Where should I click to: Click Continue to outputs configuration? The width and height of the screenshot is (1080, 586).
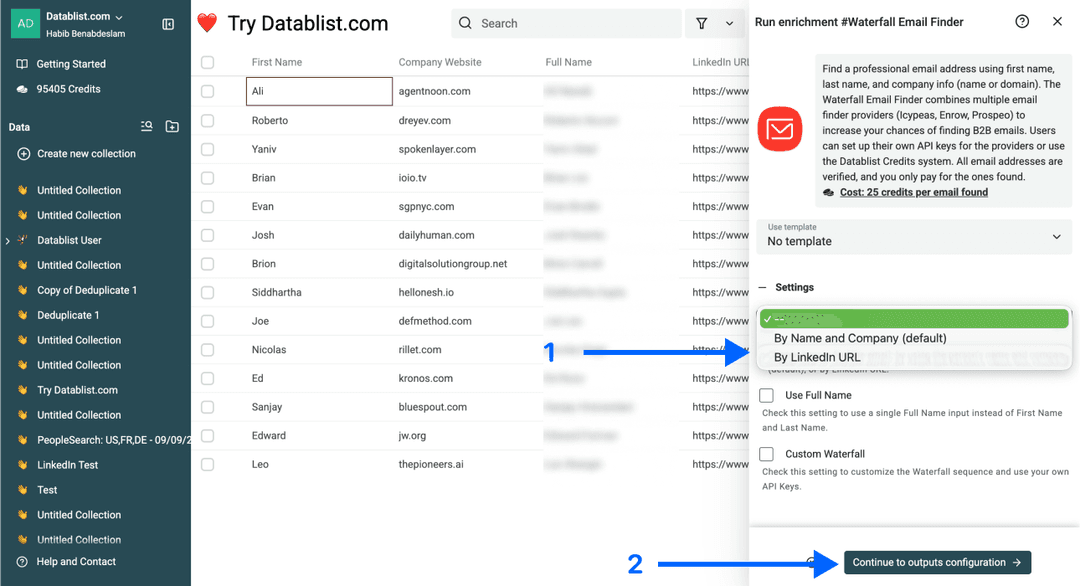(936, 562)
